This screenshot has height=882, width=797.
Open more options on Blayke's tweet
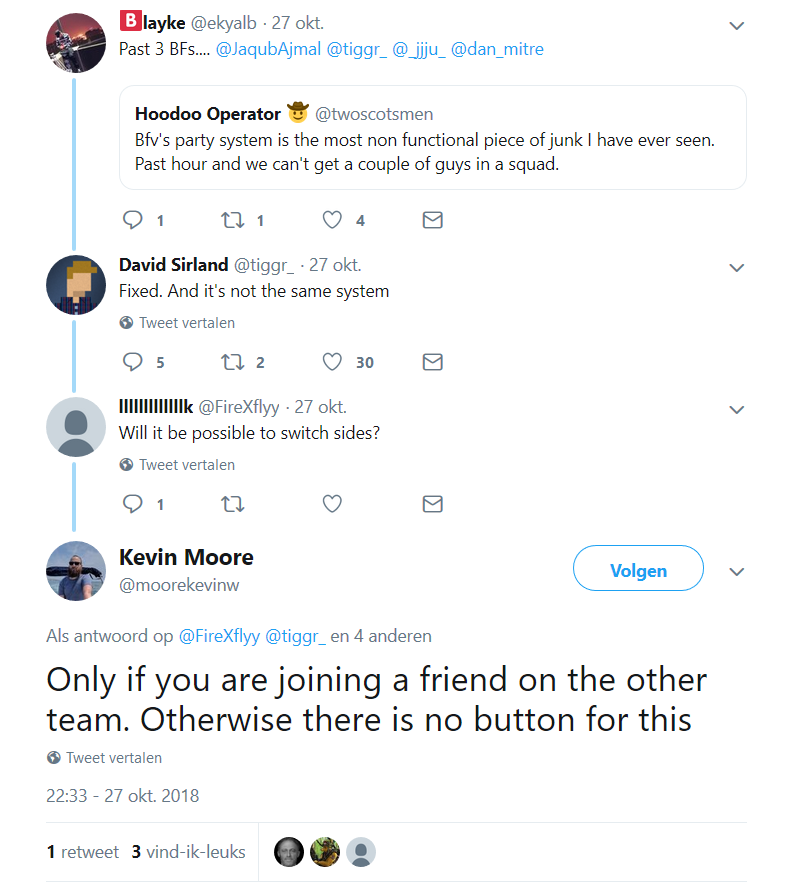[x=737, y=26]
